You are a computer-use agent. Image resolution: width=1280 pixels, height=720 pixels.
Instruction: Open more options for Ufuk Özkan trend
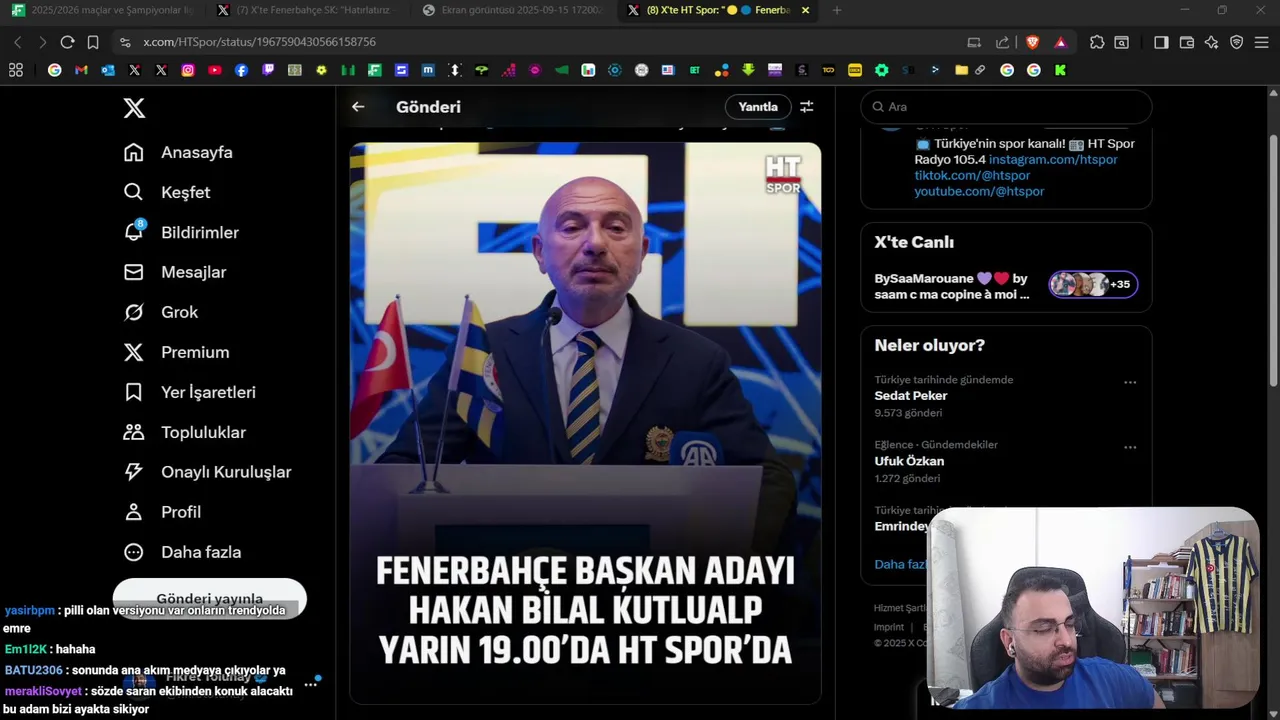1130,447
